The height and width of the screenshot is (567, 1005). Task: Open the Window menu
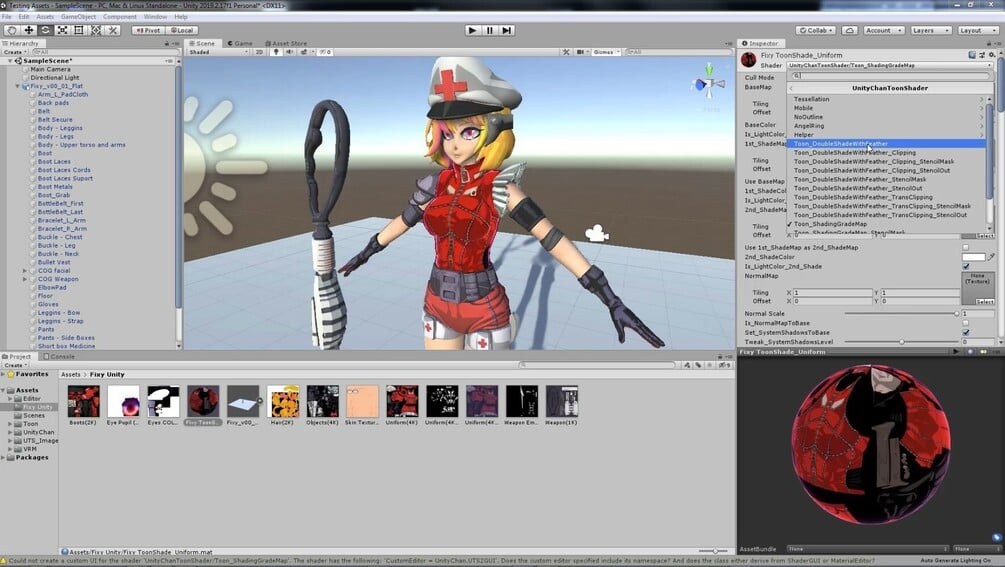coord(155,17)
